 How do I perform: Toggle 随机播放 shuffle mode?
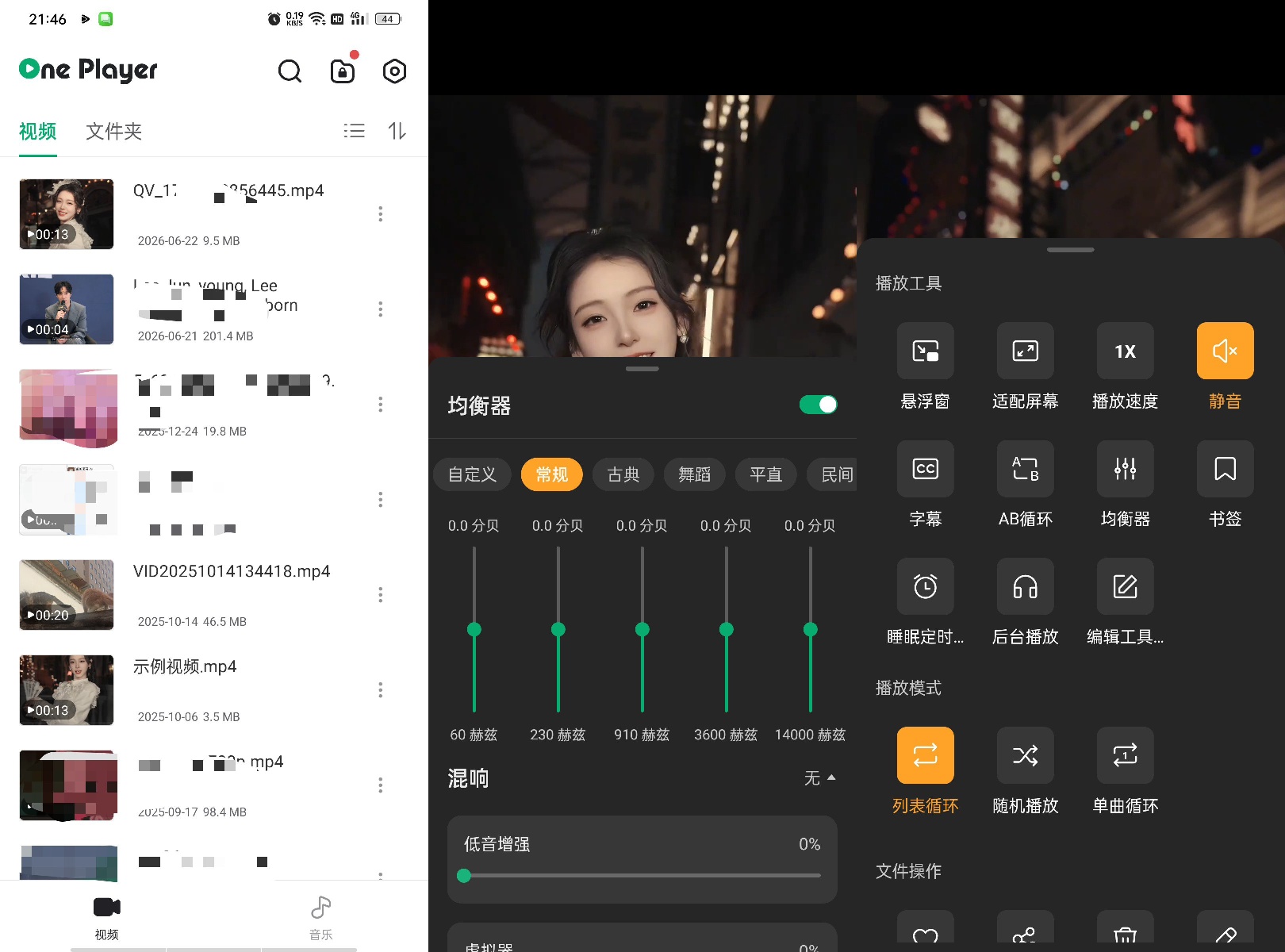pos(1025,755)
